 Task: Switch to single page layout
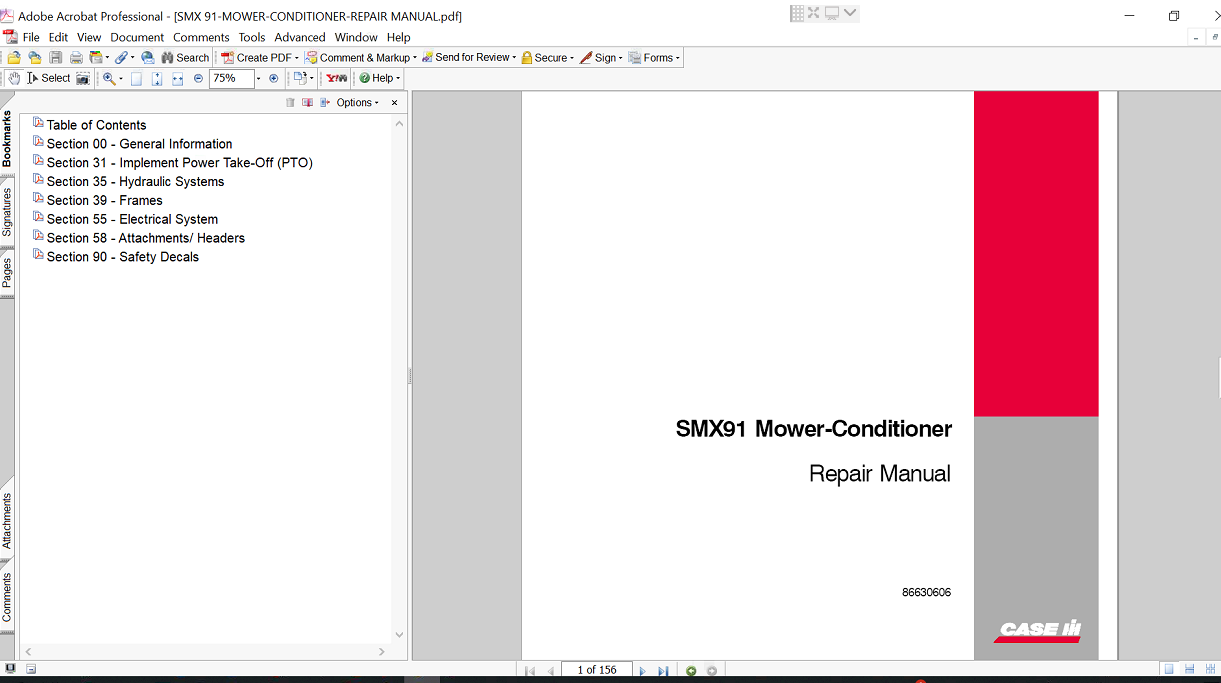pos(1168,669)
